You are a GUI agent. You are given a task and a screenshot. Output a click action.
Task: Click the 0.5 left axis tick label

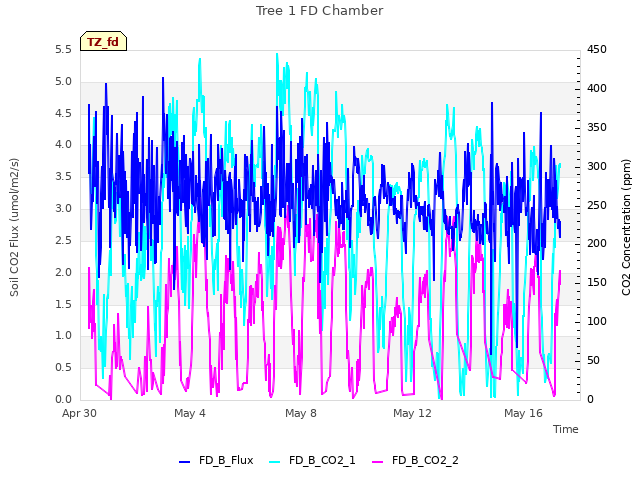(64, 368)
